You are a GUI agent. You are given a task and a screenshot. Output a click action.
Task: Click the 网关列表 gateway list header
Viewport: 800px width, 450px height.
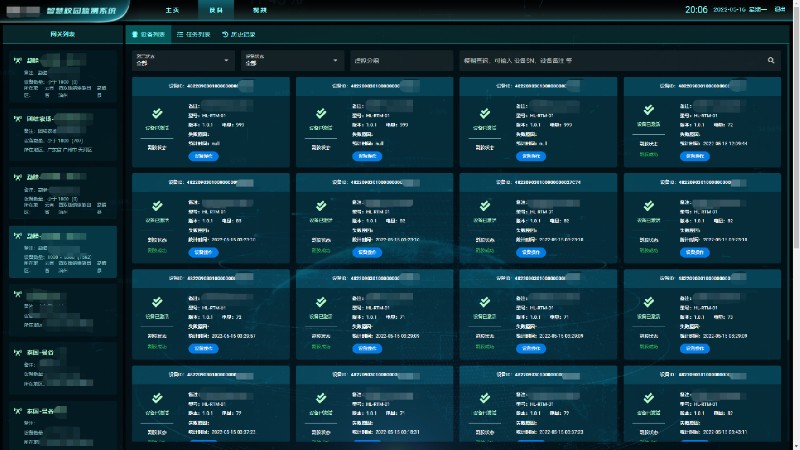tap(63, 34)
